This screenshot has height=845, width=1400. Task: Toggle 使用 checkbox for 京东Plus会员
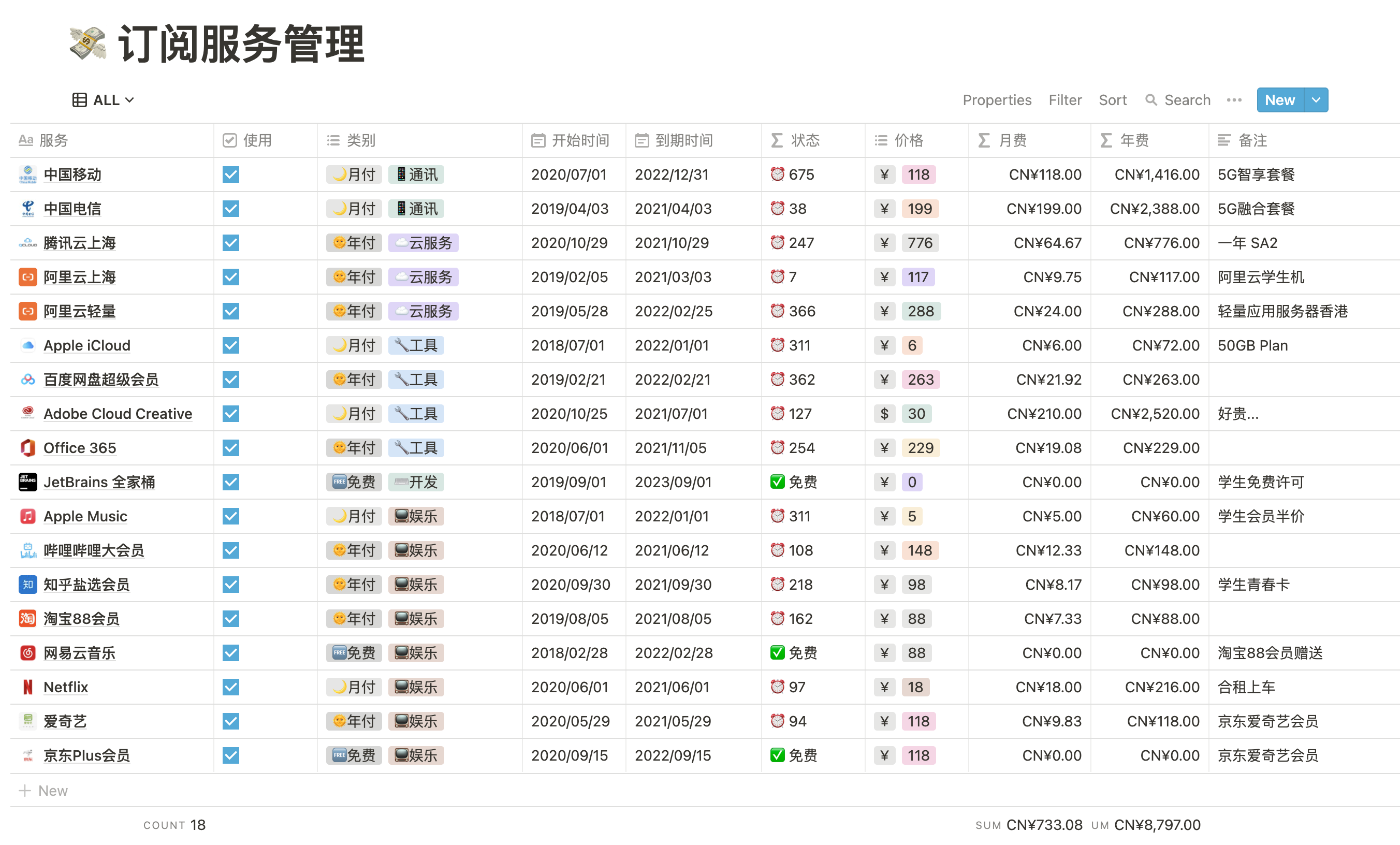pos(231,755)
